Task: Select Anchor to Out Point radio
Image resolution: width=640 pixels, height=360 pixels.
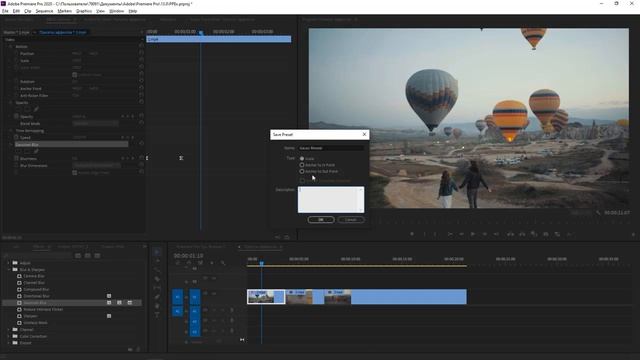Action: [302, 171]
